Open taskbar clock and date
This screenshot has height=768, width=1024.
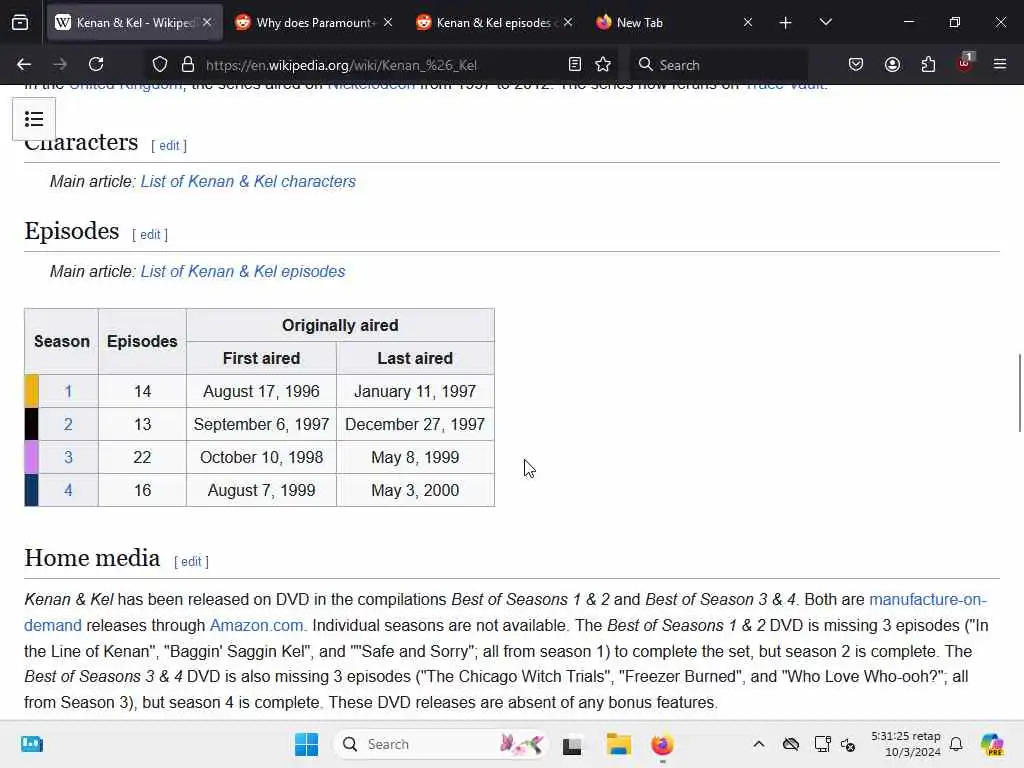(906, 744)
